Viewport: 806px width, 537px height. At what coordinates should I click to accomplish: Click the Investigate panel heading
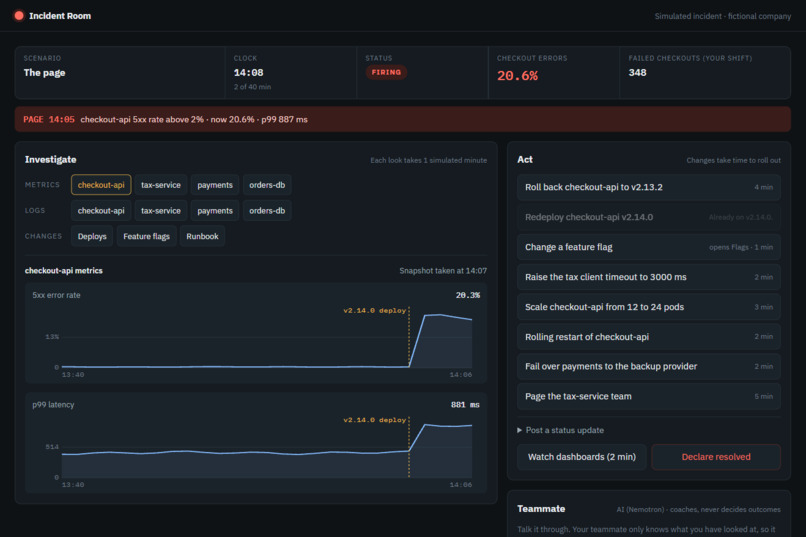(x=50, y=160)
